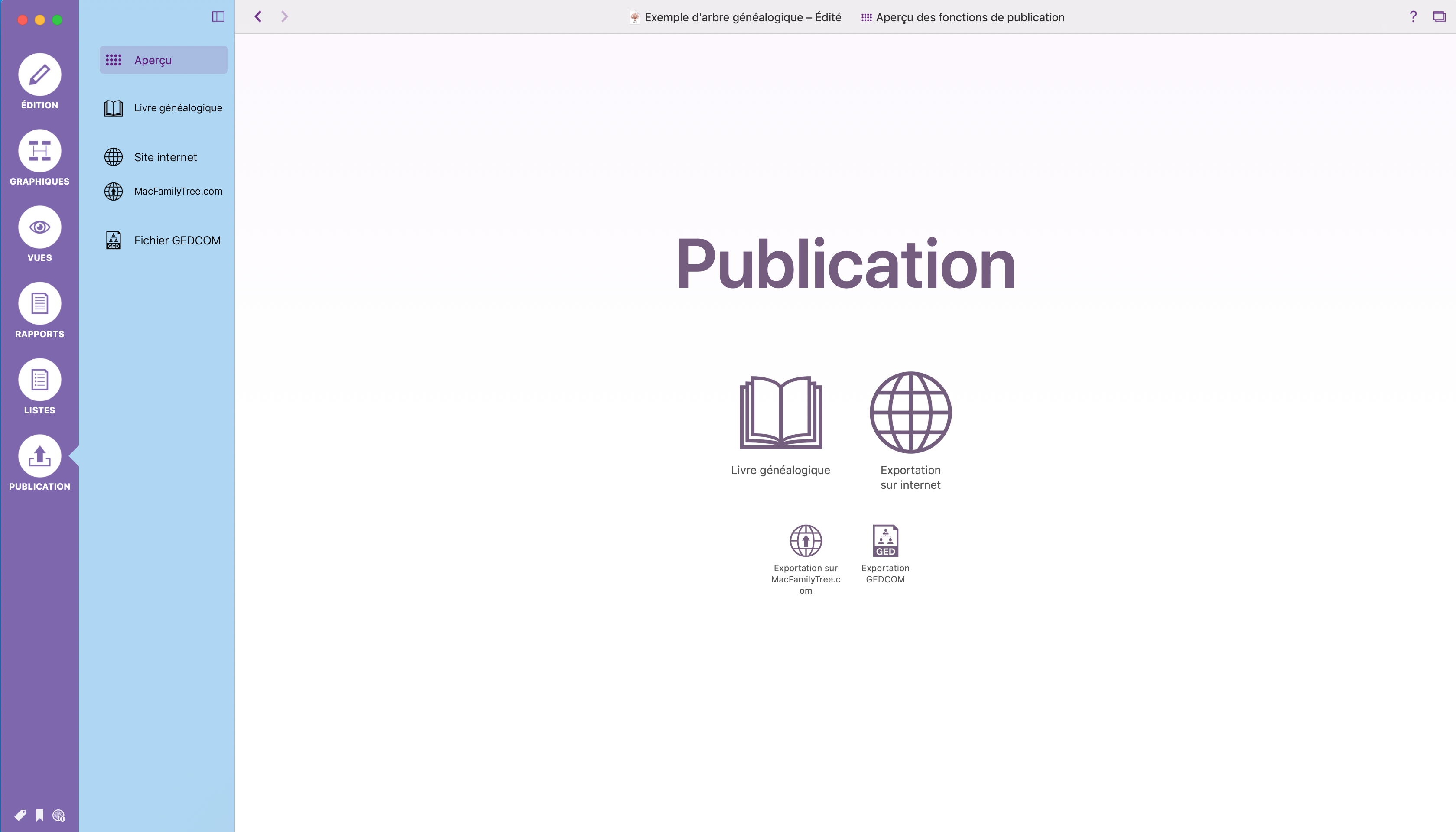Screen dimensions: 1456x832
Task: Click the globe settings icon at bottom
Action: [59, 816]
